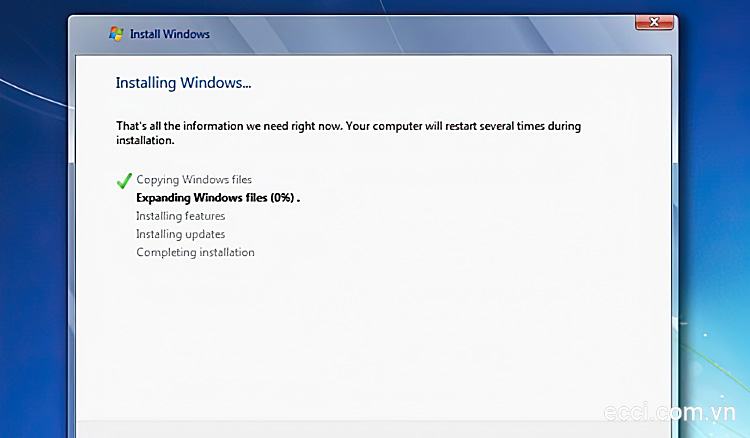Viewport: 750px width, 438px height.
Task: Click the "Completing installation" step
Action: (x=195, y=252)
